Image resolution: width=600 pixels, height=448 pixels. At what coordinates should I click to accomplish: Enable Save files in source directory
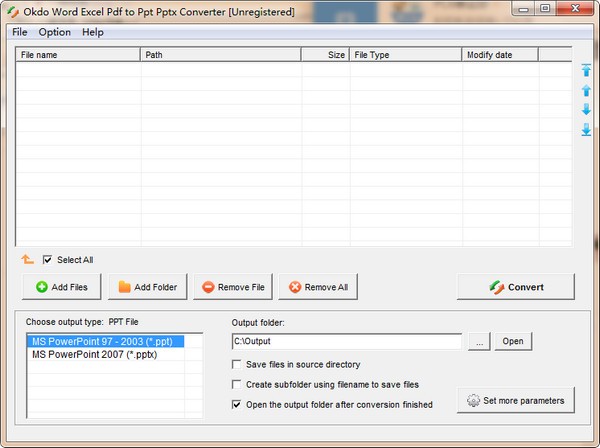(236, 364)
